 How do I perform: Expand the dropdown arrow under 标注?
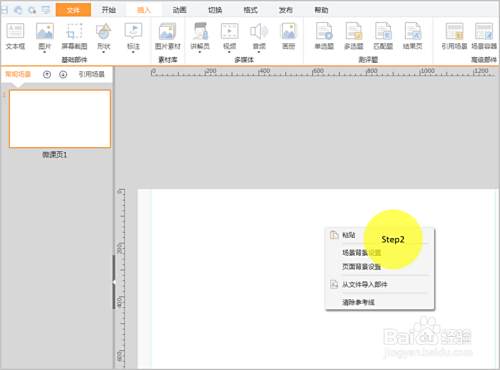(x=133, y=52)
